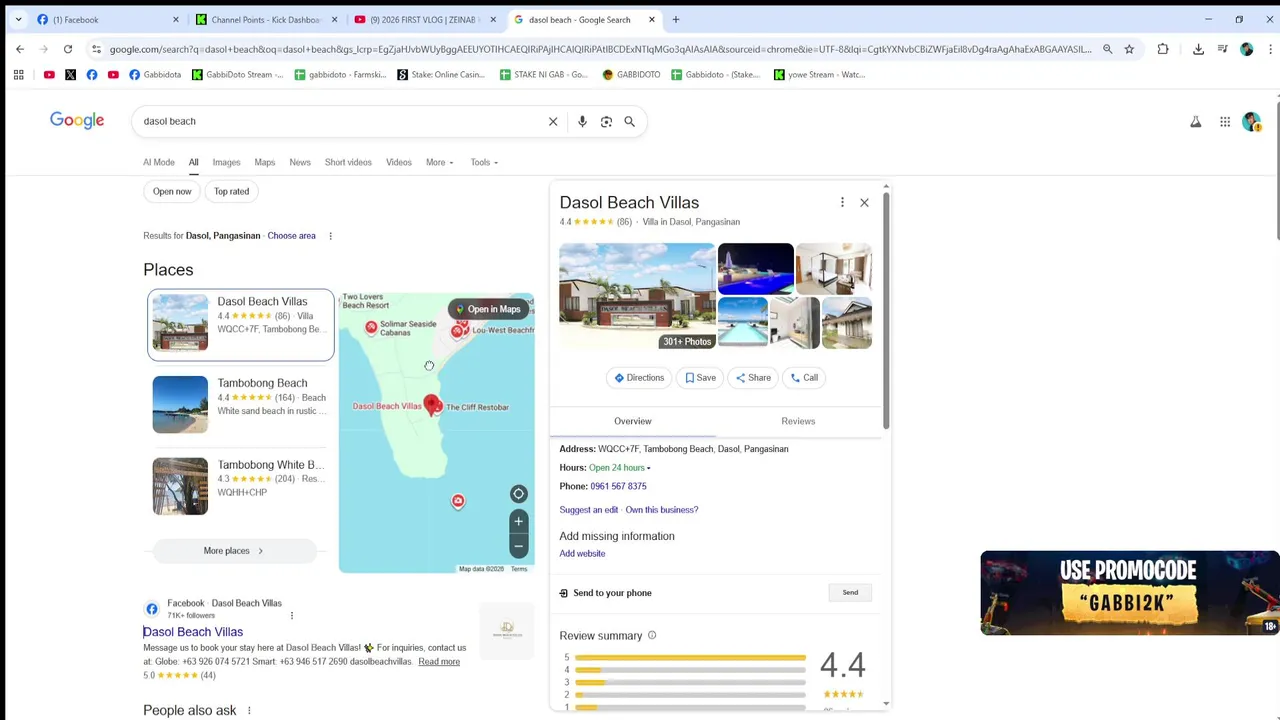
Task: Open a new browser tab
Action: click(x=676, y=19)
